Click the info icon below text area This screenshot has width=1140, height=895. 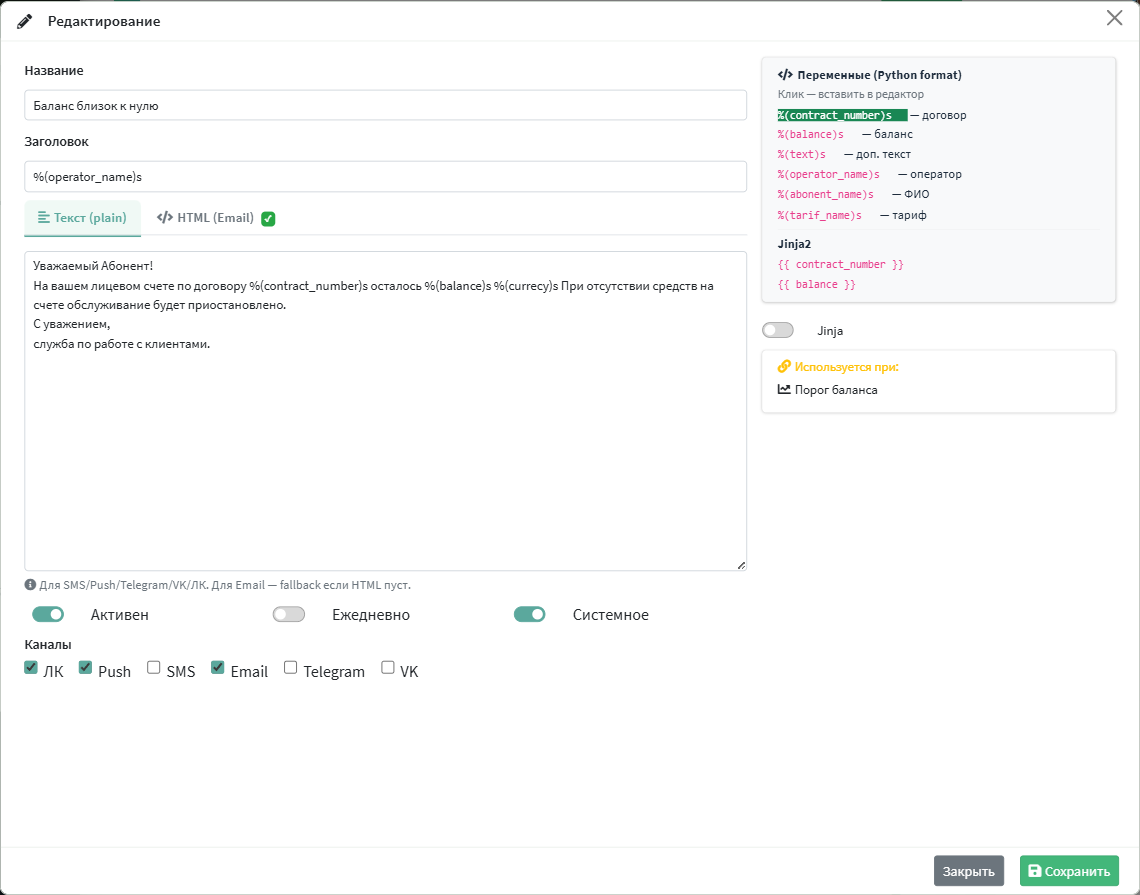click(x=30, y=585)
